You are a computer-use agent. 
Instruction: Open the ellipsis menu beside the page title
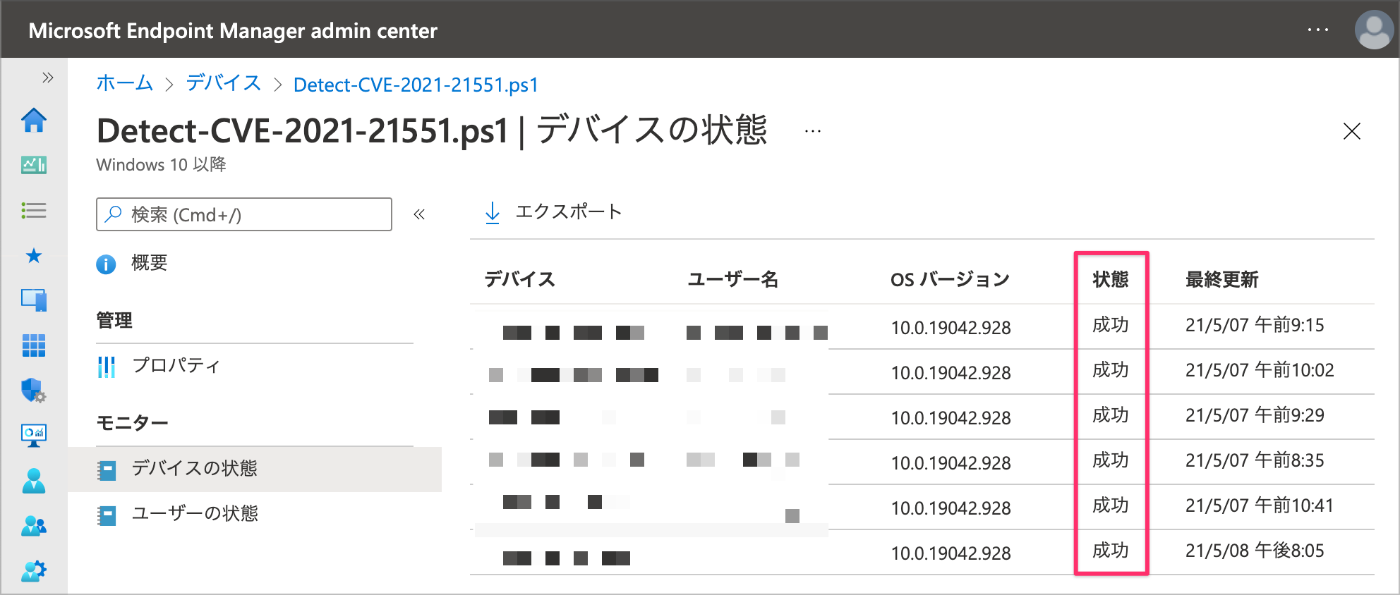812,131
